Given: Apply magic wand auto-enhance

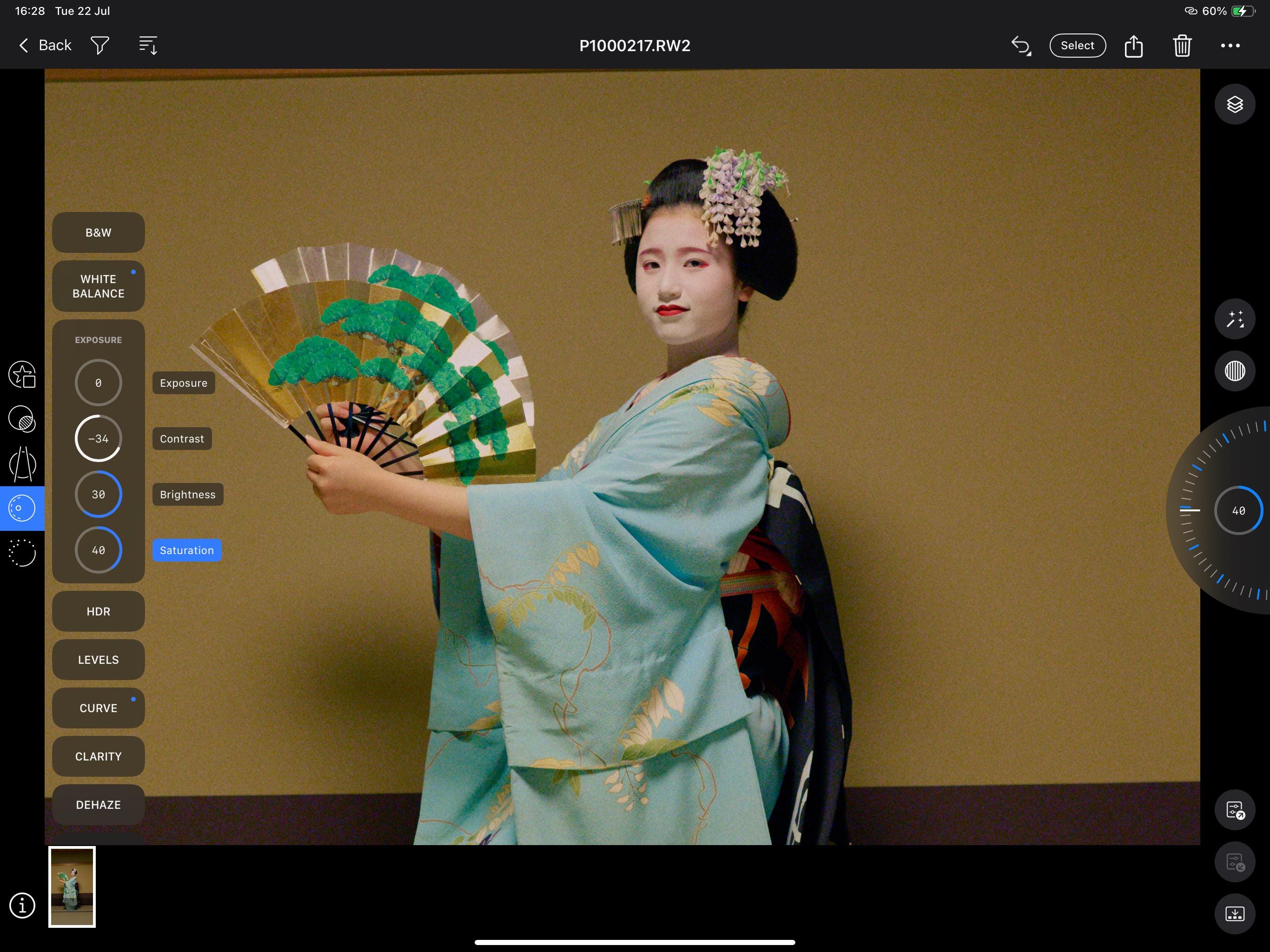Looking at the screenshot, I should 1235,319.
